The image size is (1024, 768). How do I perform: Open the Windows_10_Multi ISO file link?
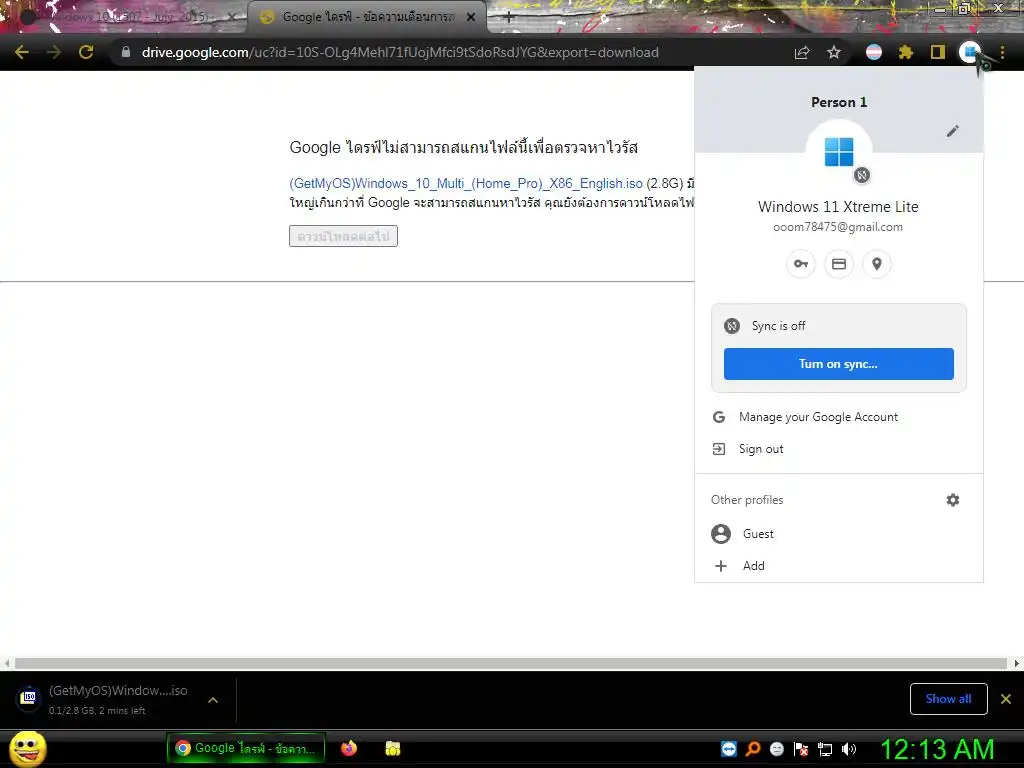click(466, 184)
